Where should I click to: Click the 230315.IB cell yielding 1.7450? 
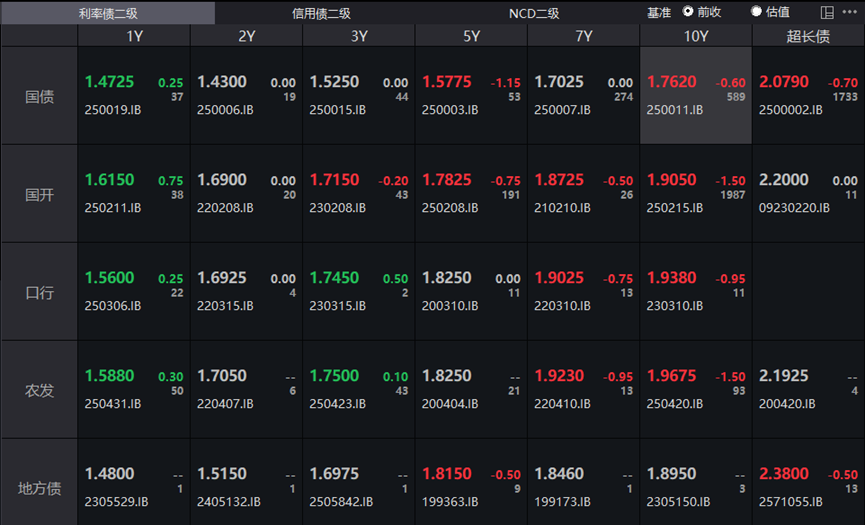click(359, 292)
